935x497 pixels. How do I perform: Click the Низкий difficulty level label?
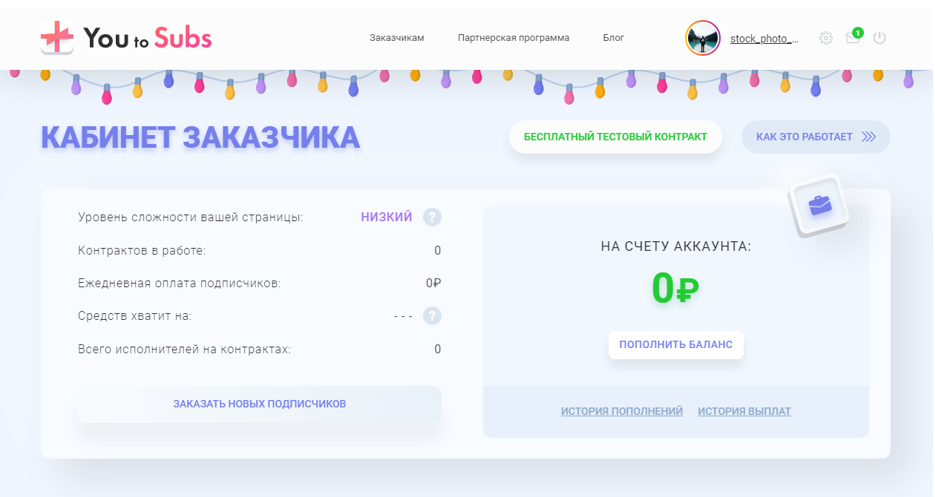tap(386, 217)
